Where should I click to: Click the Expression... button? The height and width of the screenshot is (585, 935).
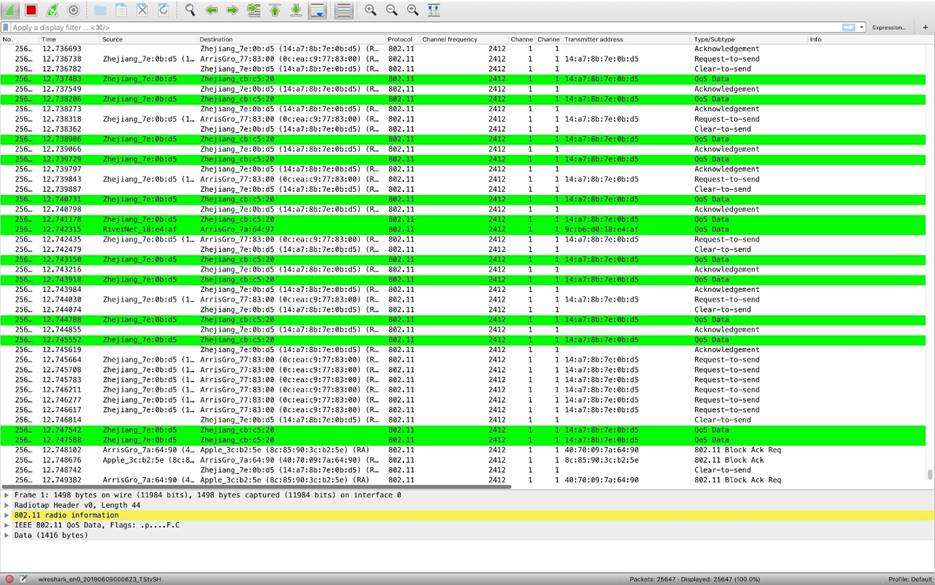pyautogui.click(x=889, y=27)
